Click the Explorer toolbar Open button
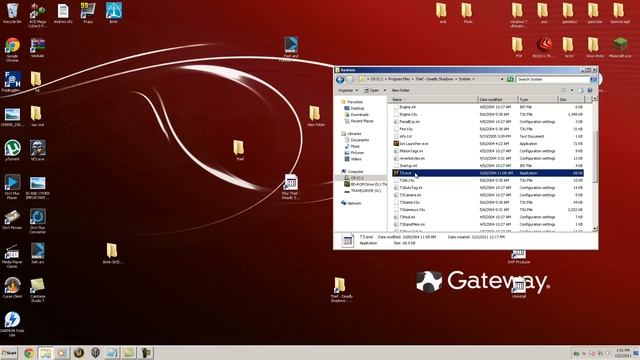 point(371,90)
